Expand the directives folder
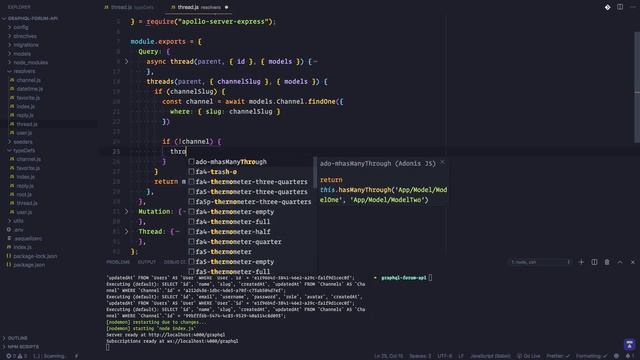The image size is (640, 360). 24,36
